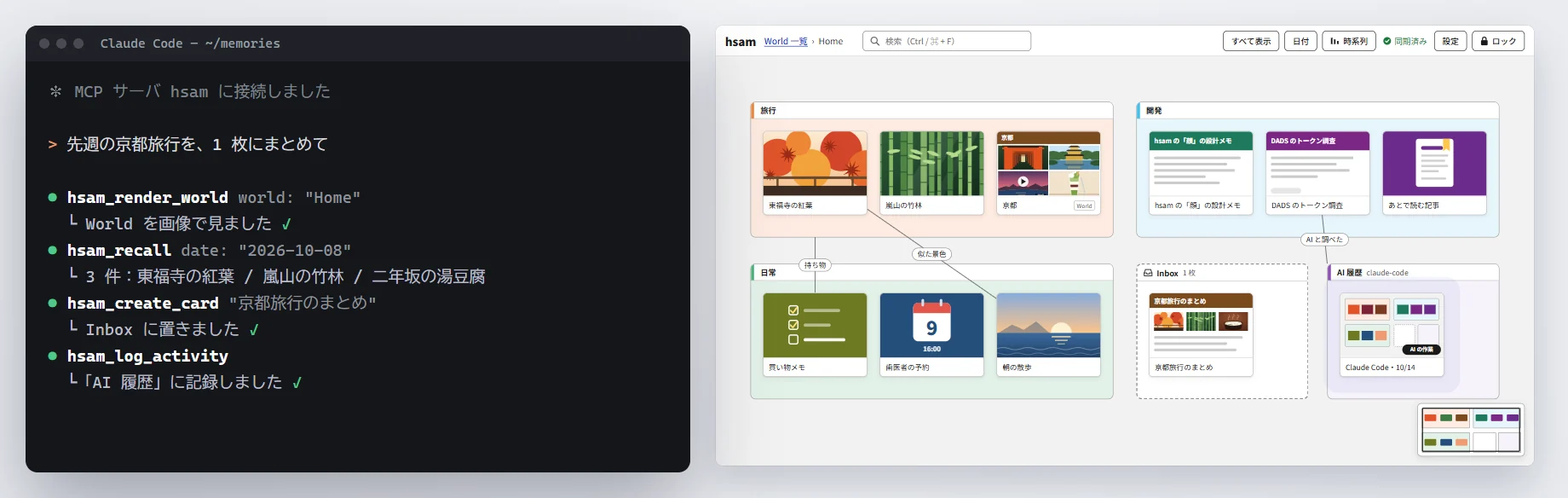The image size is (1568, 498).
Task: Open the 買い物メモ checklist card
Action: click(x=815, y=334)
